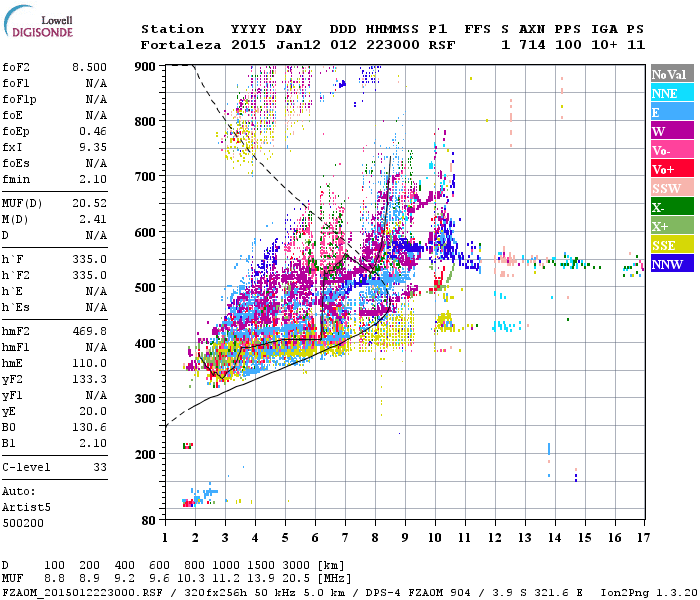Click the hmF2 value 469.8
Viewport: 700px width, 600px height.
coord(89,331)
